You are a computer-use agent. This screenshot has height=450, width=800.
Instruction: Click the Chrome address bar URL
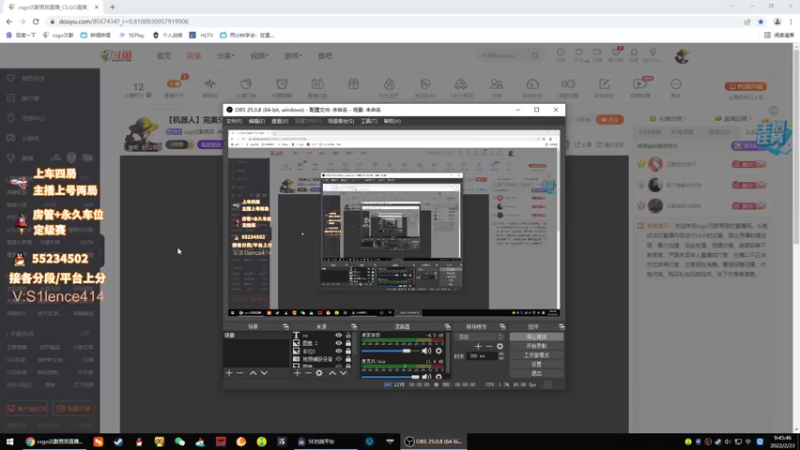point(123,21)
